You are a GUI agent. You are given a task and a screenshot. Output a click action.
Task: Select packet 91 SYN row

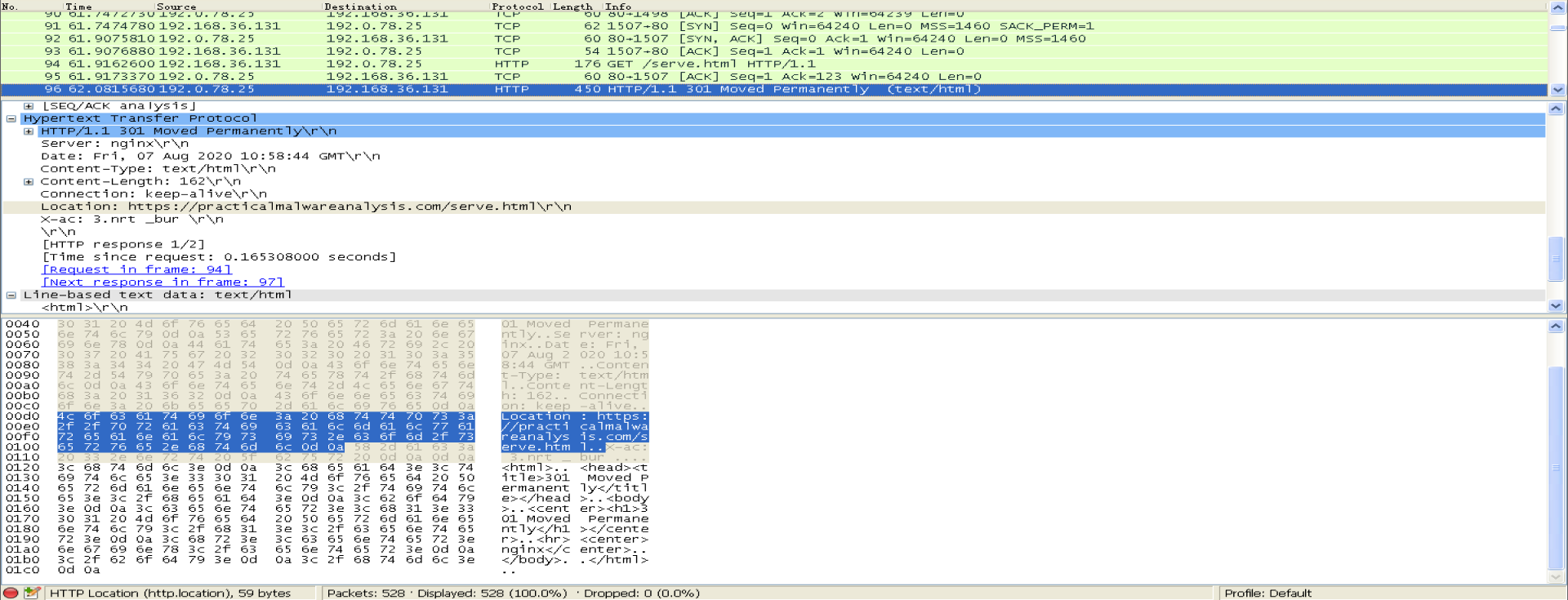tap(773, 26)
